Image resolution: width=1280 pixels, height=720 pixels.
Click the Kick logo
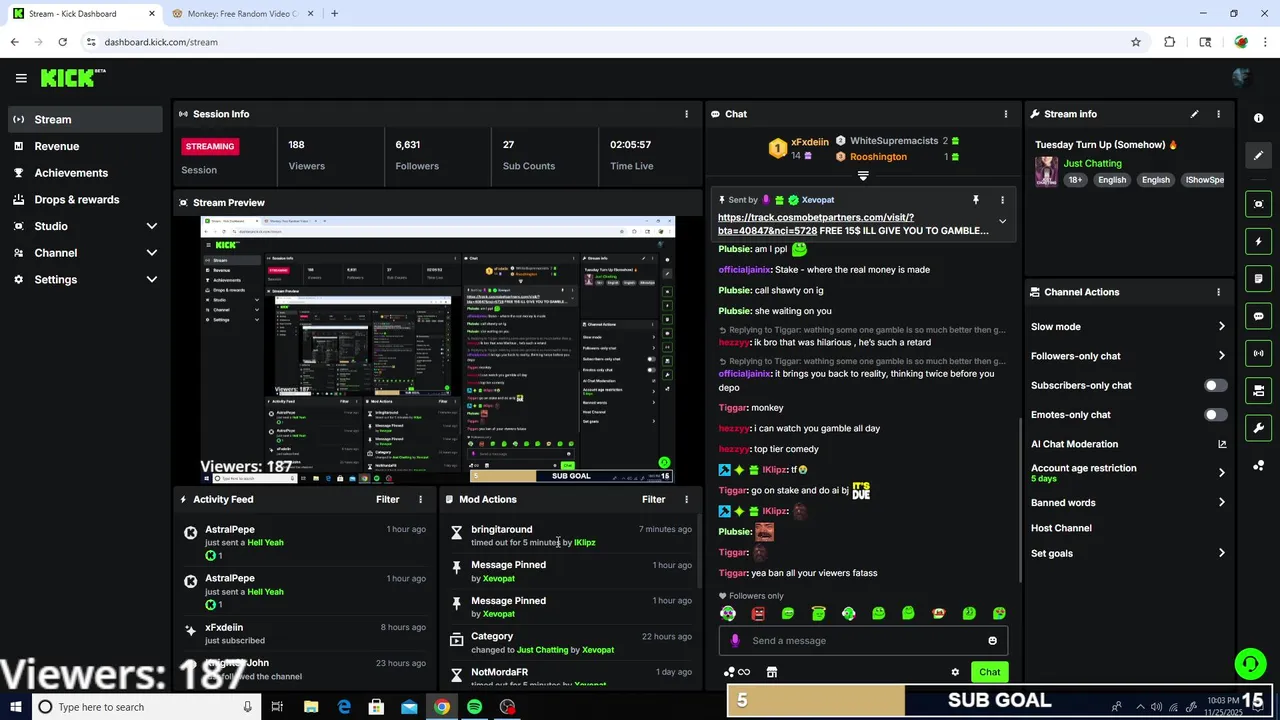[x=72, y=78]
